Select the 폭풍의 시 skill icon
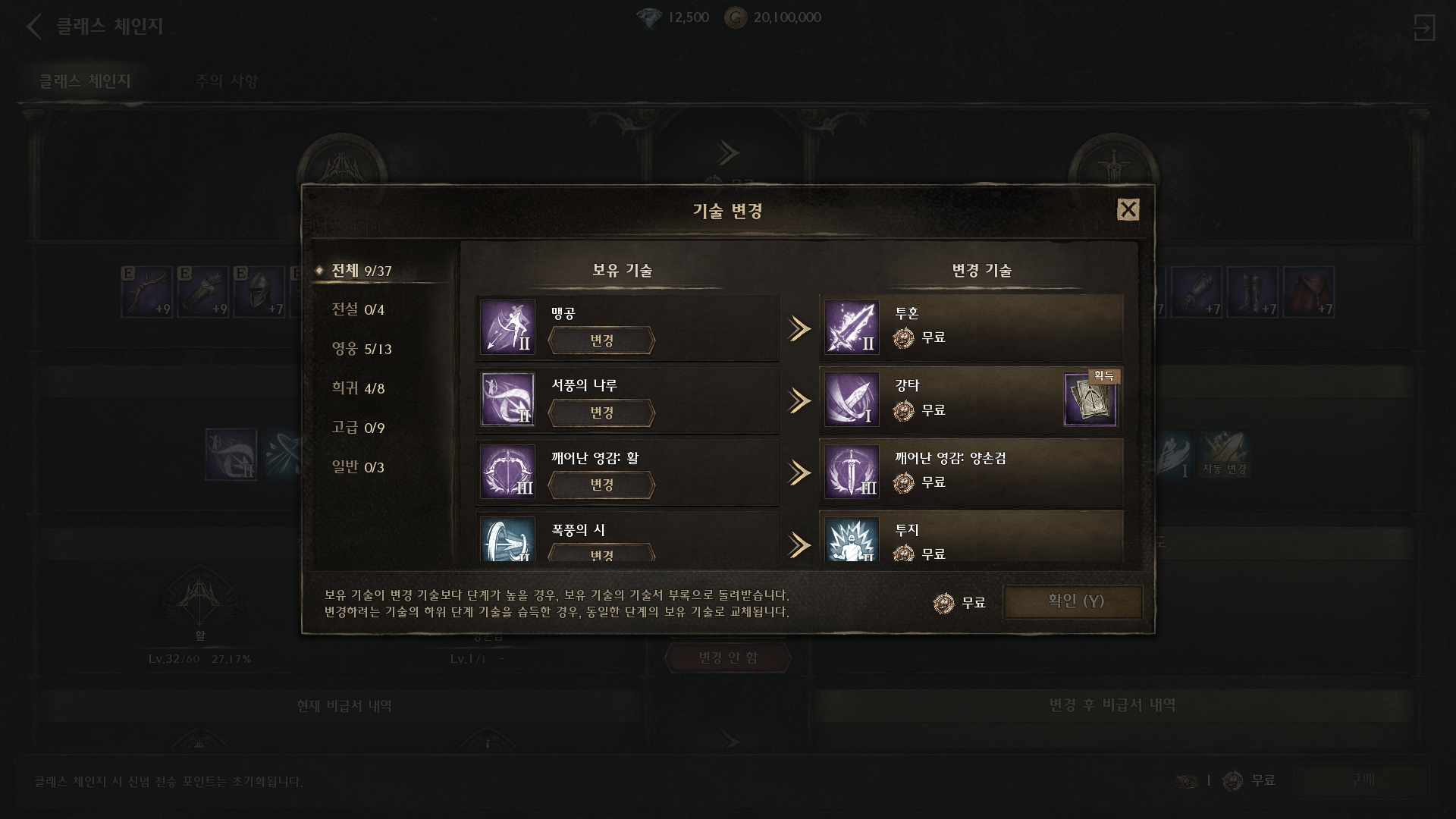 [x=508, y=539]
